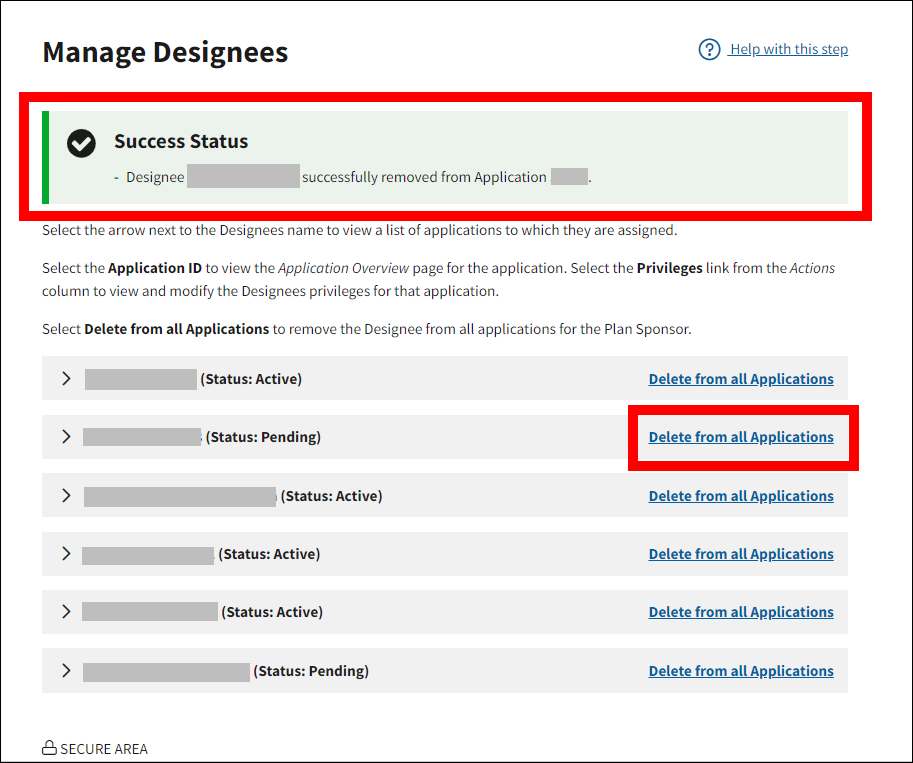This screenshot has width=913, height=763.
Task: Expand the first designee row marked Active
Action: coord(67,379)
